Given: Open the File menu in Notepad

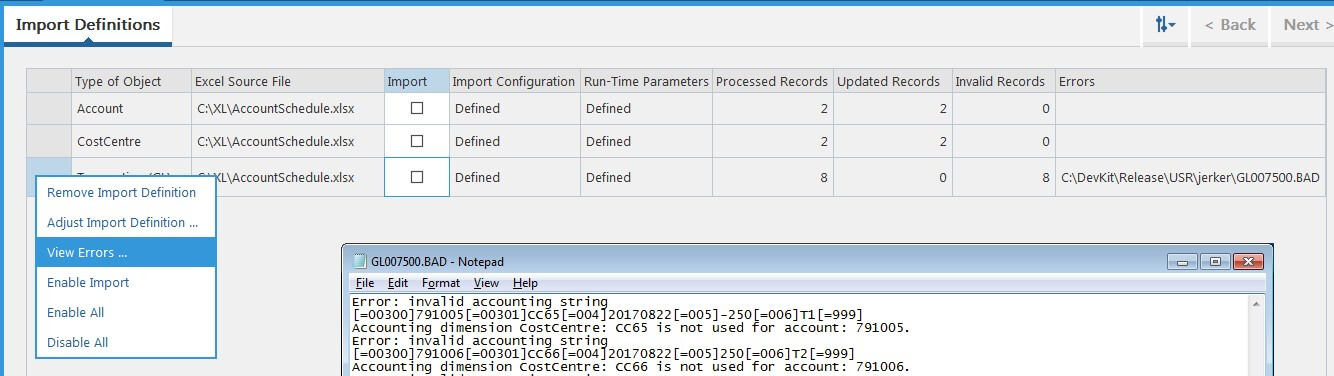Looking at the screenshot, I should pyautogui.click(x=365, y=283).
